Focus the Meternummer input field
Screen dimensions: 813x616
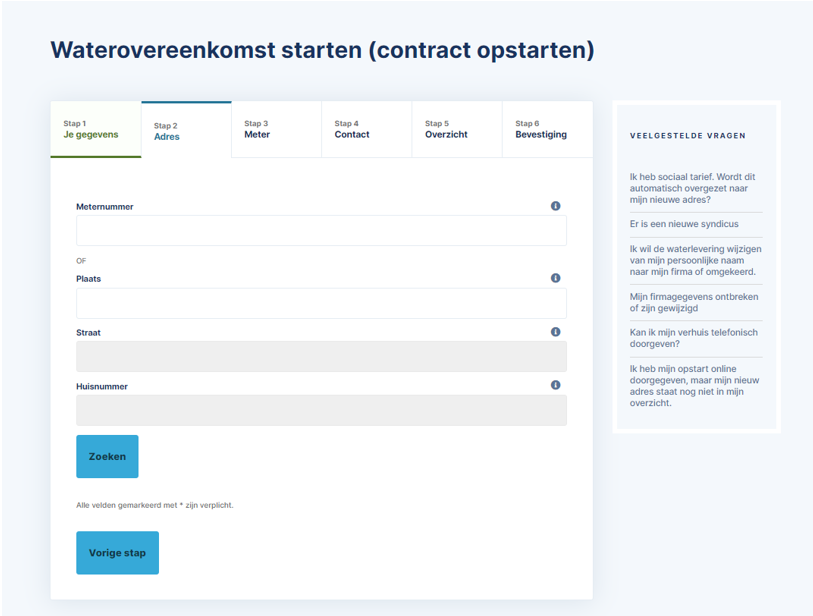(321, 231)
